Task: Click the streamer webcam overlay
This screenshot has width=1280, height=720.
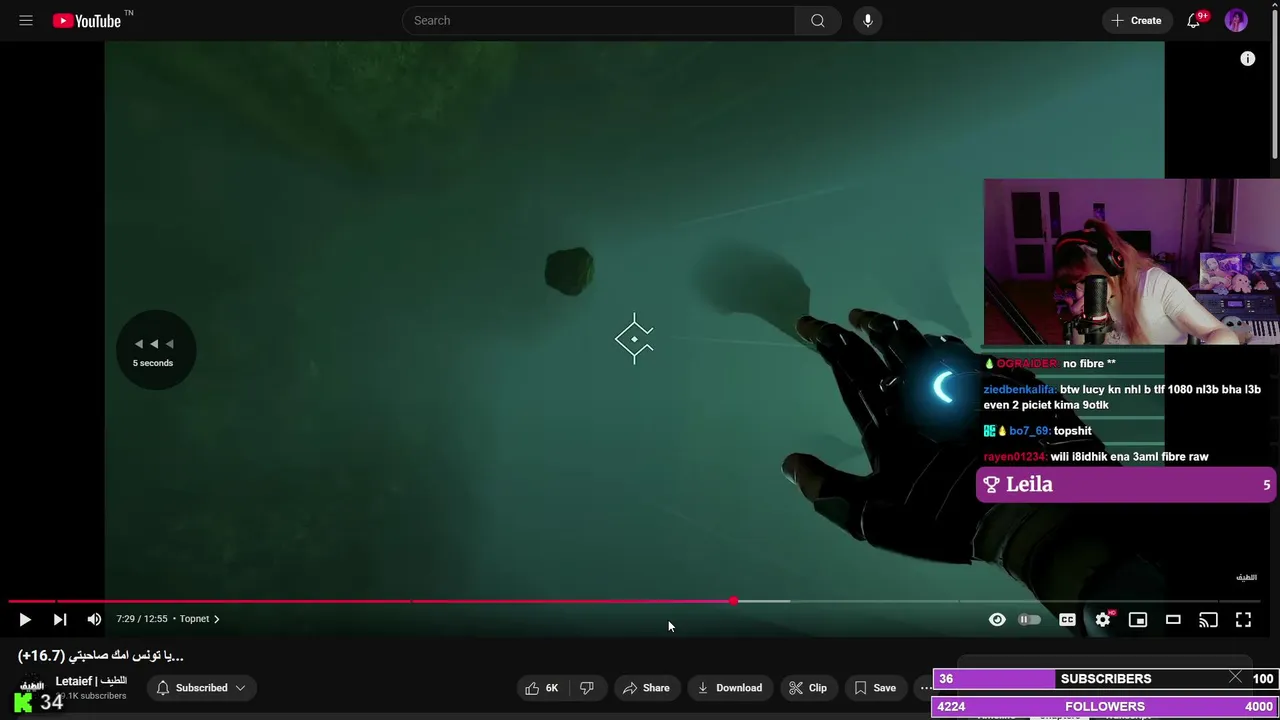Action: 1131,262
